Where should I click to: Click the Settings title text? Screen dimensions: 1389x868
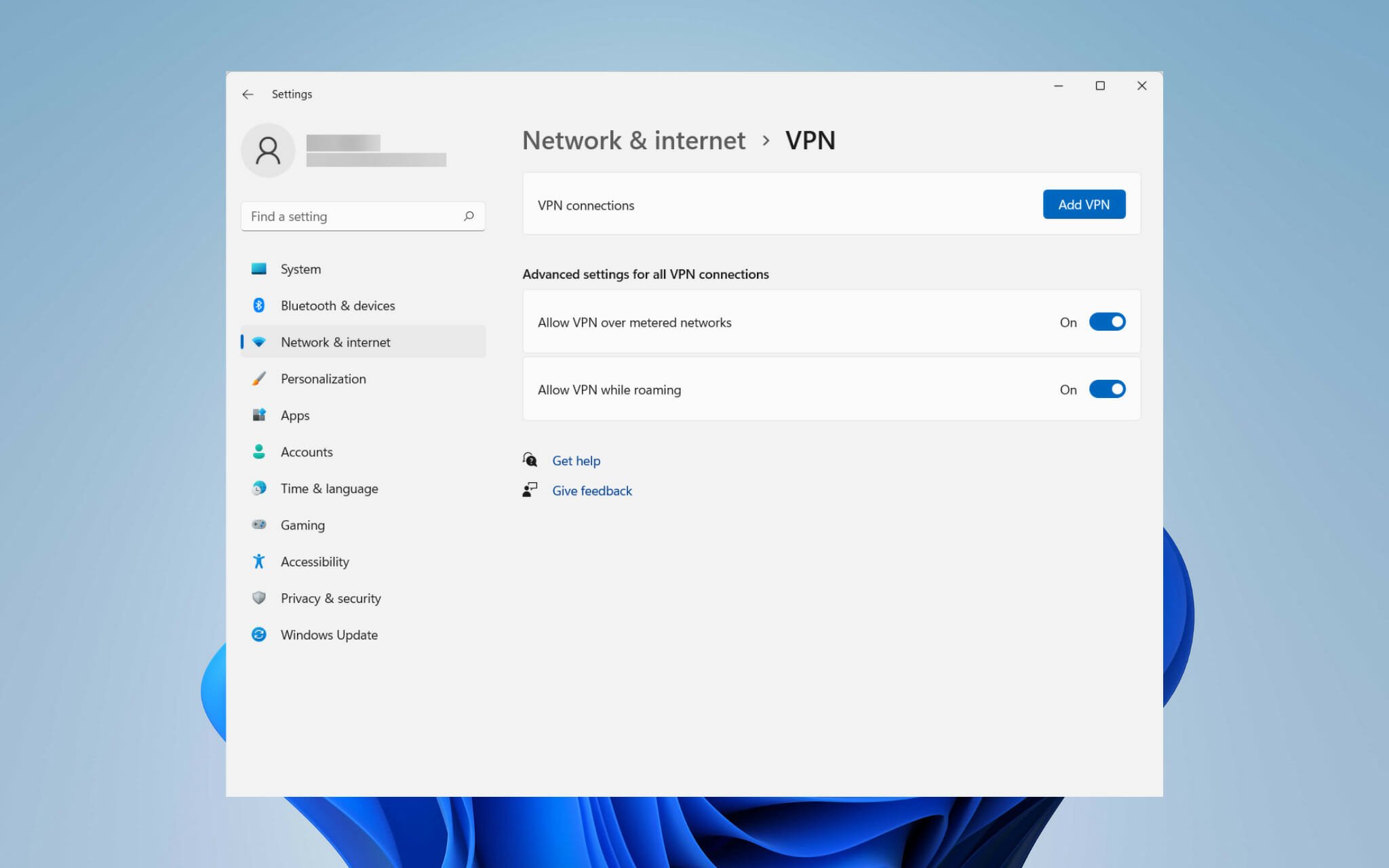point(292,94)
